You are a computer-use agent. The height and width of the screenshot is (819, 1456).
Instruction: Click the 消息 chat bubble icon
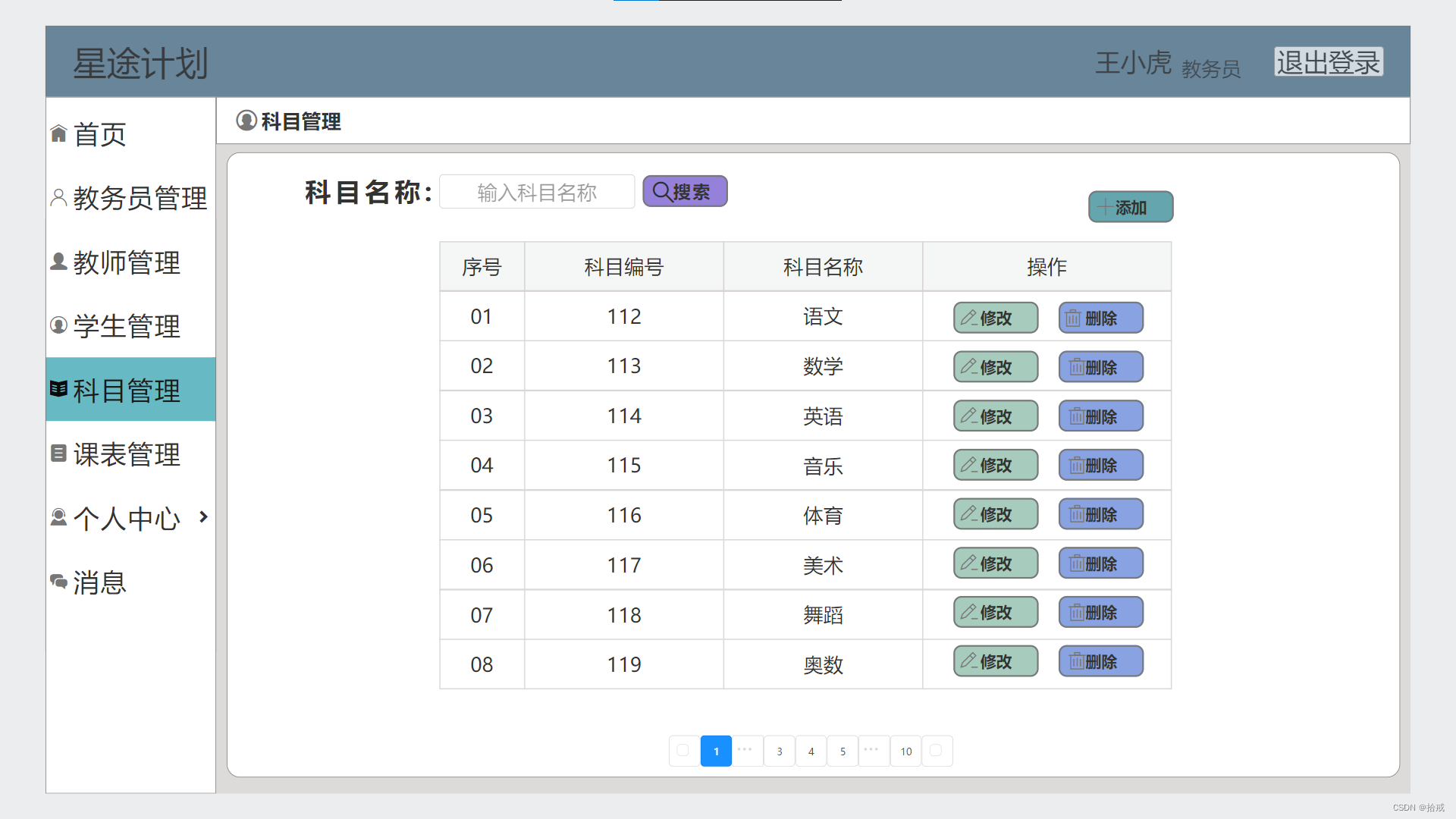(58, 582)
